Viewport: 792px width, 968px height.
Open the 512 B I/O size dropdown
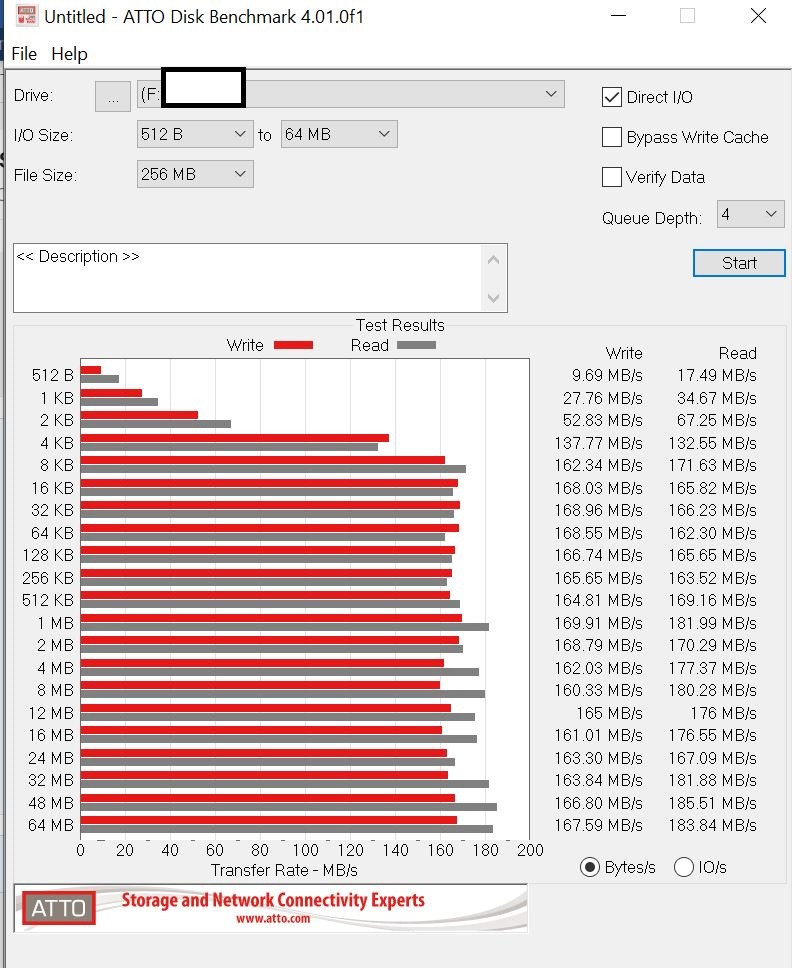(x=195, y=134)
